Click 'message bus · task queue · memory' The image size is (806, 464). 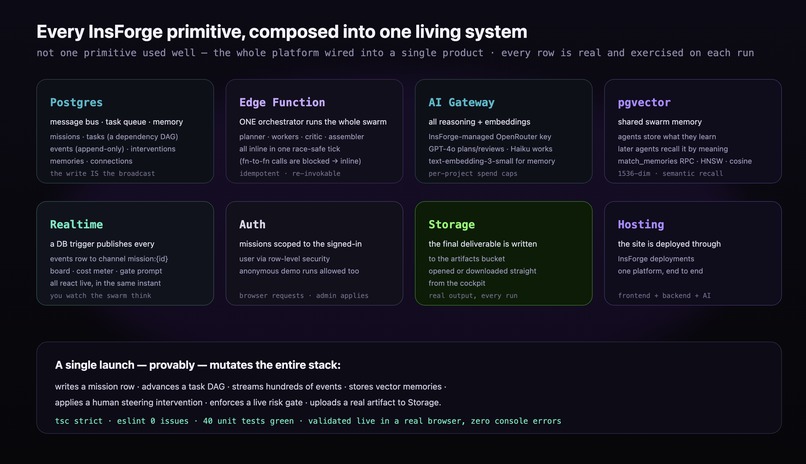(x=116, y=122)
